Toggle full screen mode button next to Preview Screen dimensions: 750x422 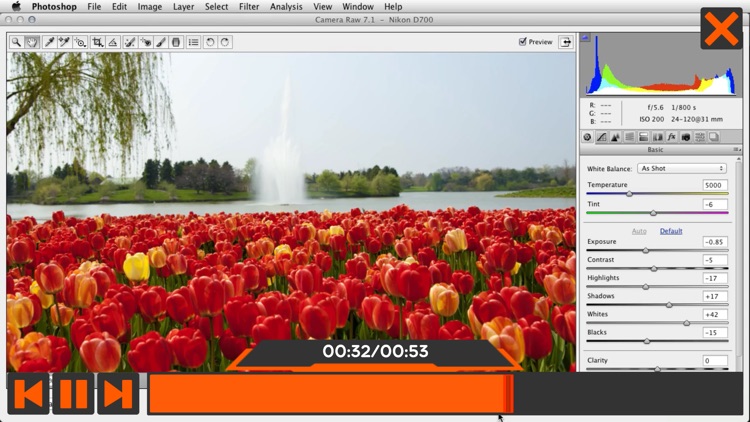[565, 42]
